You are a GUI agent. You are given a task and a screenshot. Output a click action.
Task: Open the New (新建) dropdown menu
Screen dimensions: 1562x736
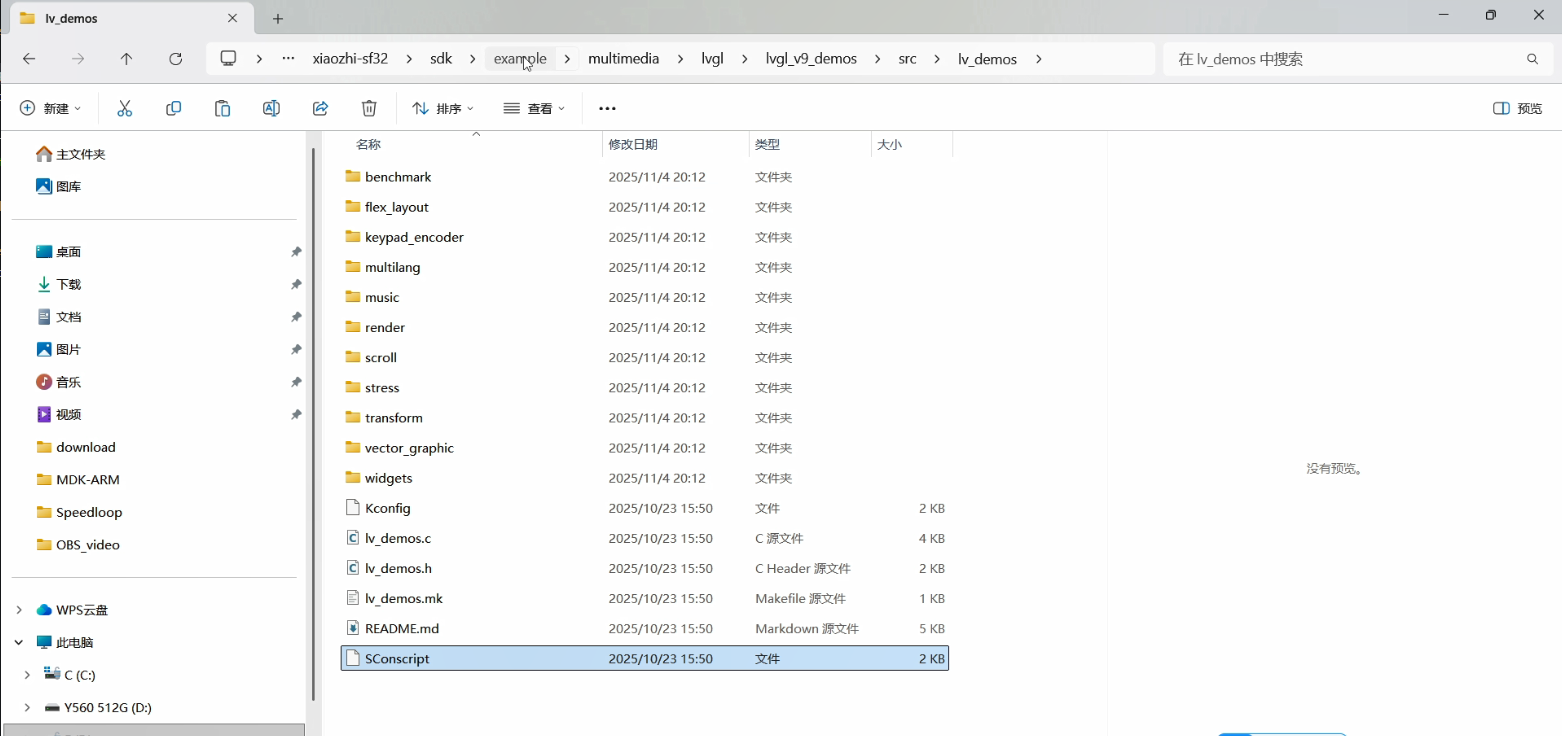click(50, 108)
